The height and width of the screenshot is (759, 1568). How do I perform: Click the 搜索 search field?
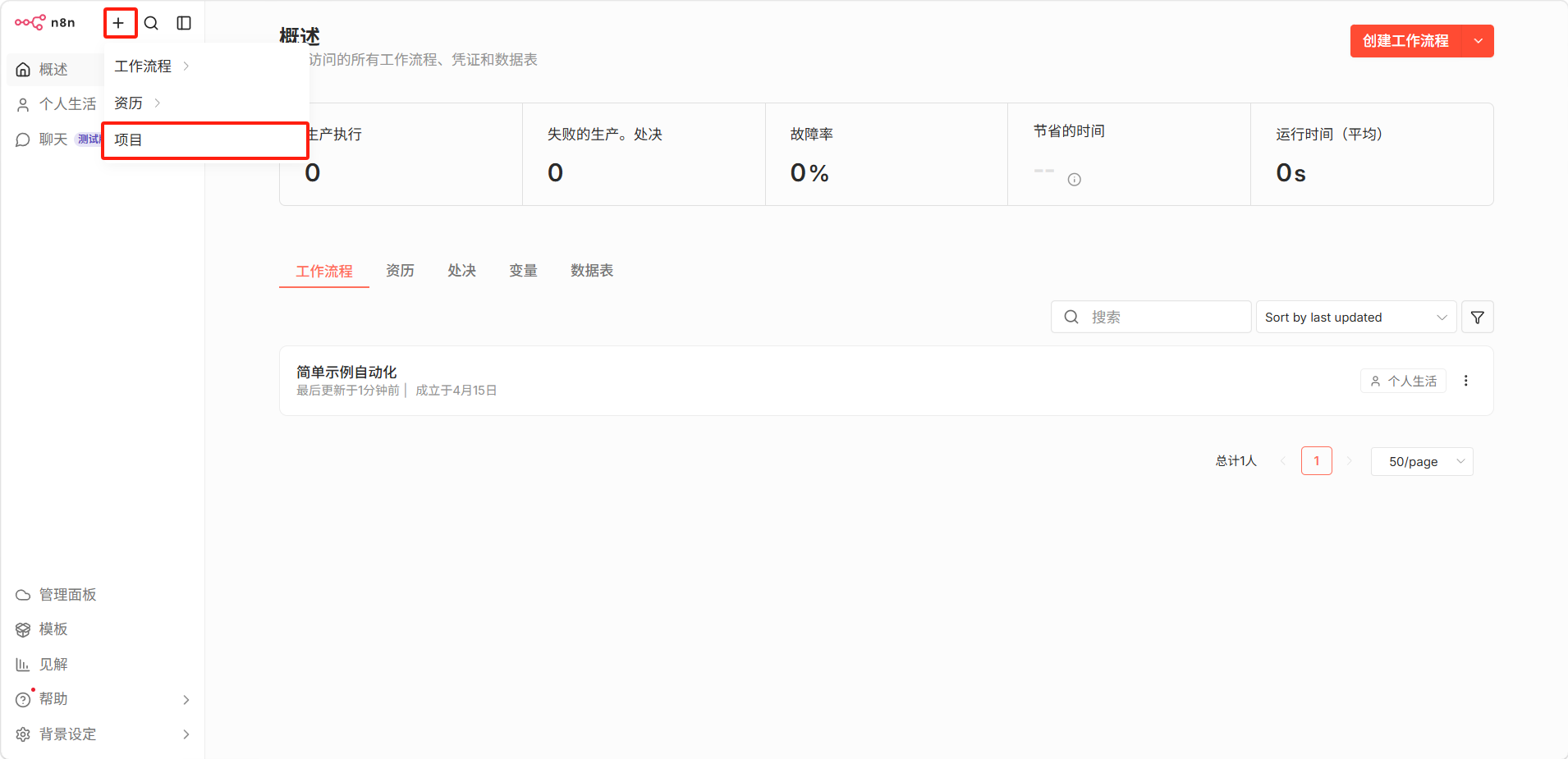click(x=1151, y=318)
